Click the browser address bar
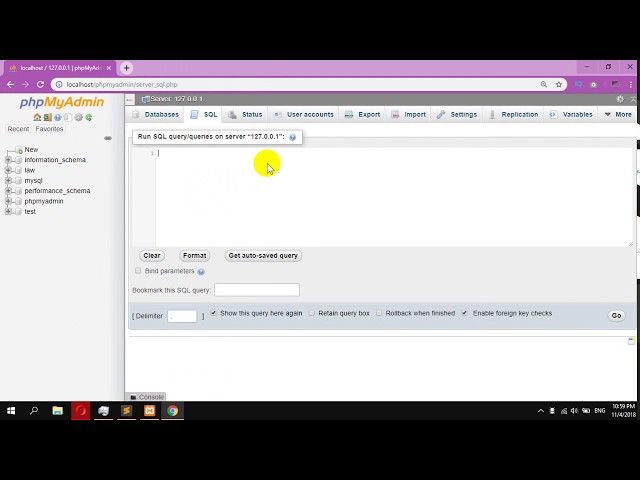The height and width of the screenshot is (480, 640). pos(300,84)
